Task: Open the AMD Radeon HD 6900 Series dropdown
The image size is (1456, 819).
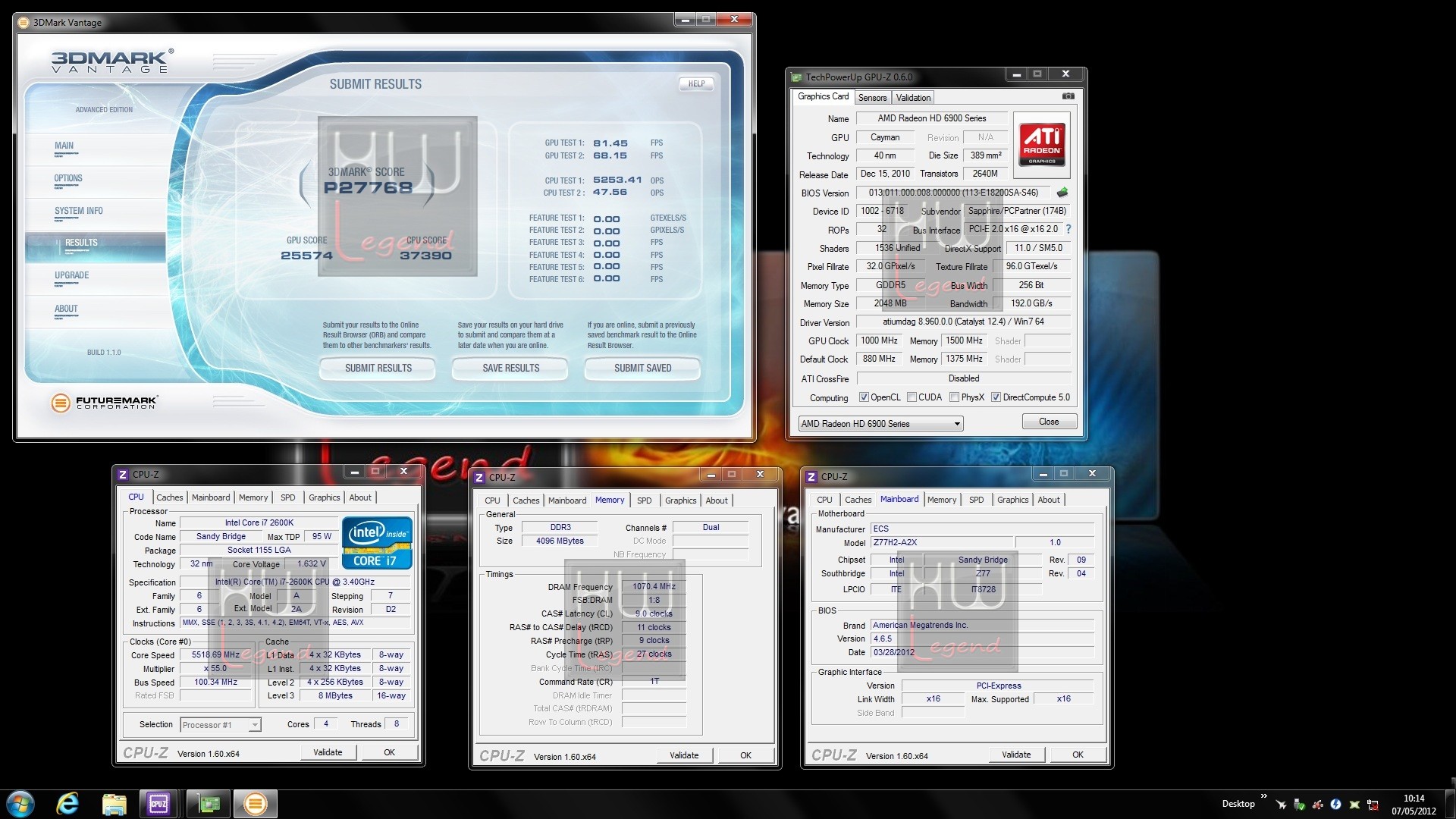Action: tap(880, 424)
